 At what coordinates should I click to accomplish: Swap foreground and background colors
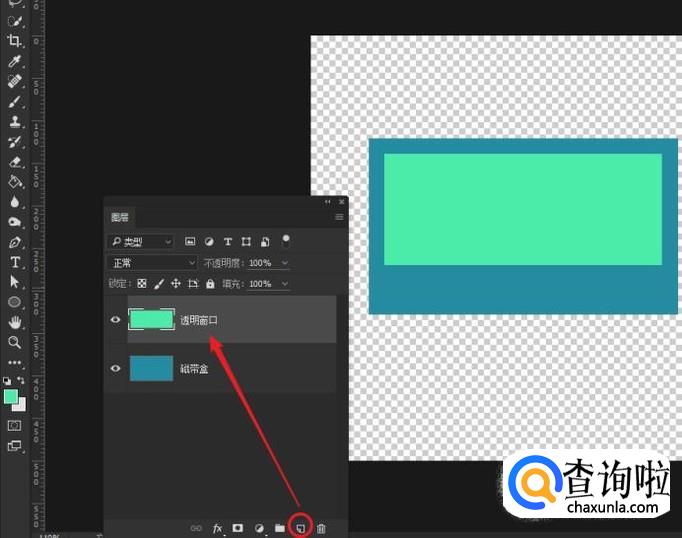tap(21, 381)
